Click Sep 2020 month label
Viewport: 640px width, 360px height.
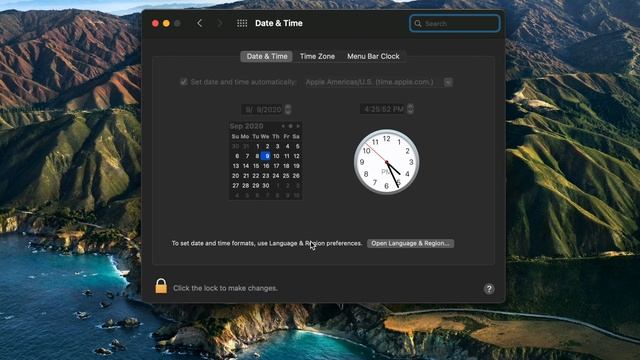pyautogui.click(x=246, y=126)
